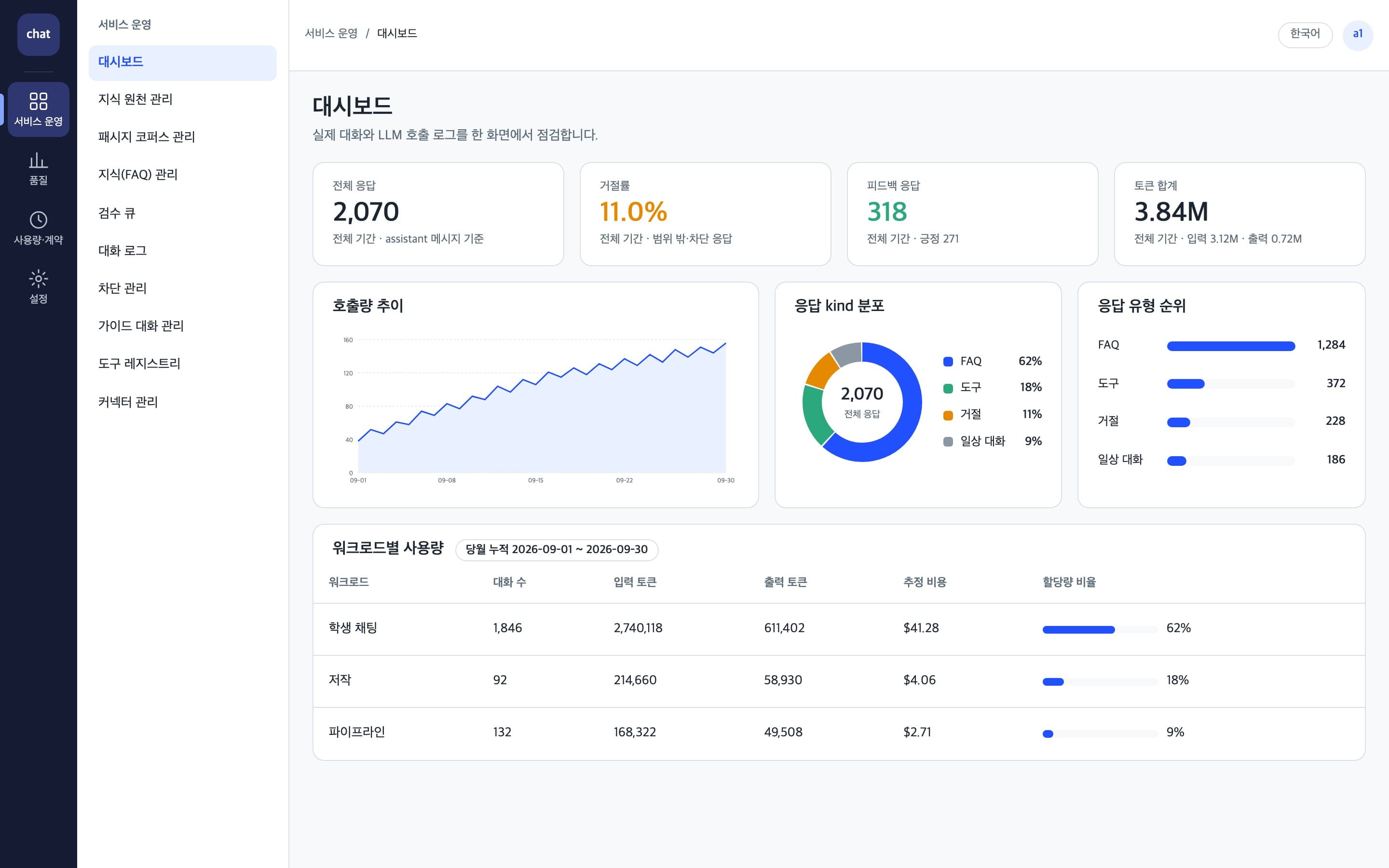Click the 대화 수 column header
Viewport: 1389px width, 868px height.
pos(509,582)
